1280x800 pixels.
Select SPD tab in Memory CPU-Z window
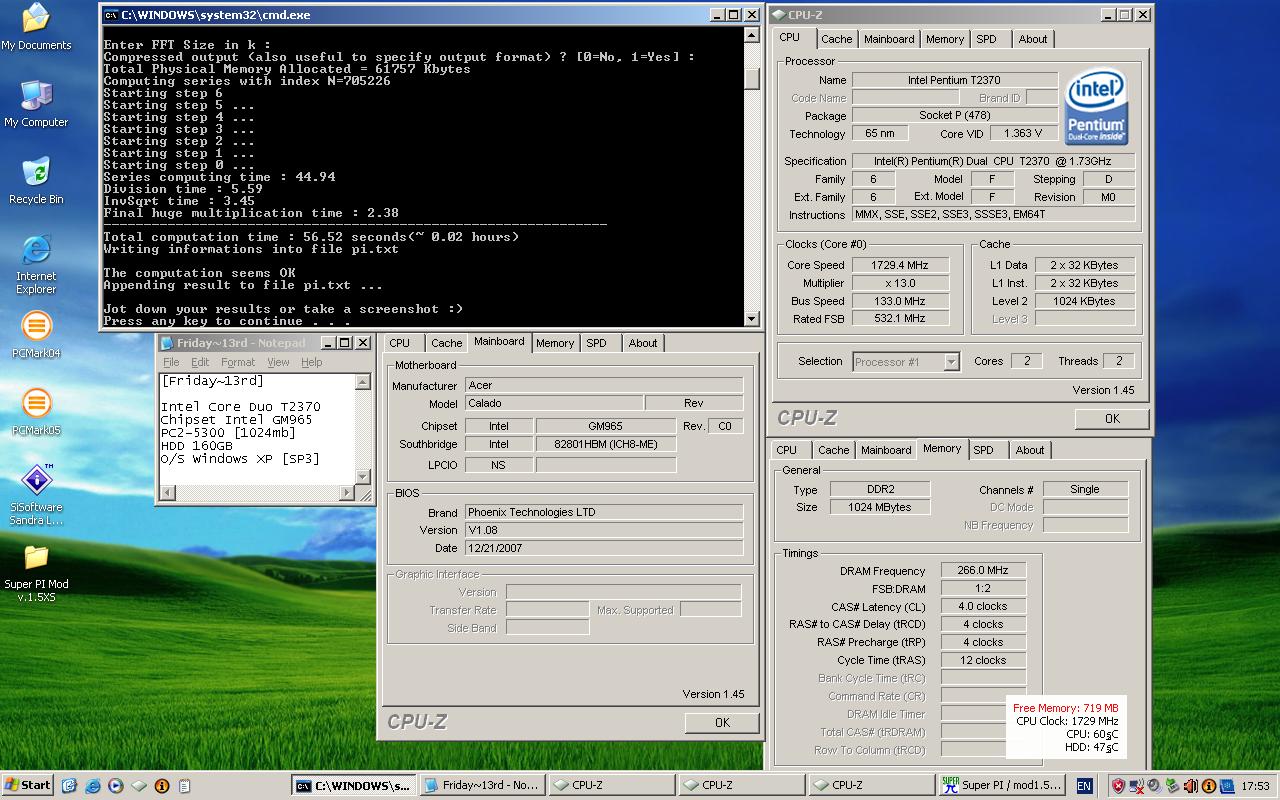984,450
